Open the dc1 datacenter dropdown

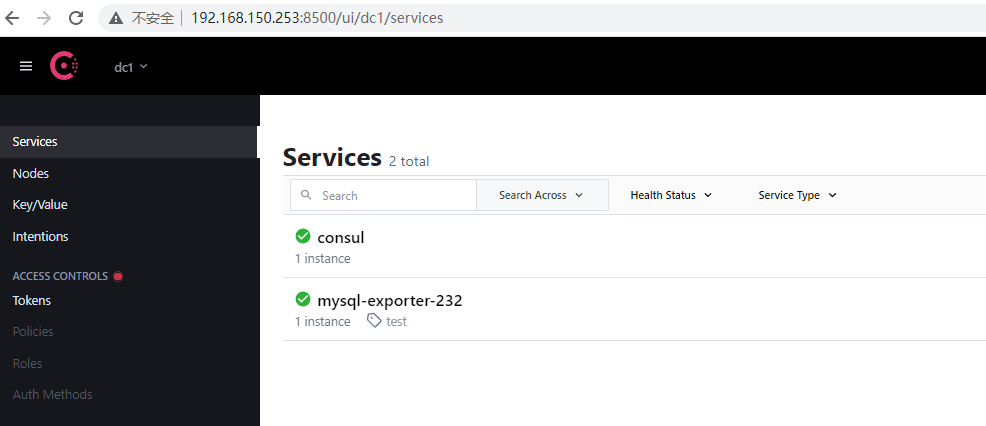coord(130,67)
